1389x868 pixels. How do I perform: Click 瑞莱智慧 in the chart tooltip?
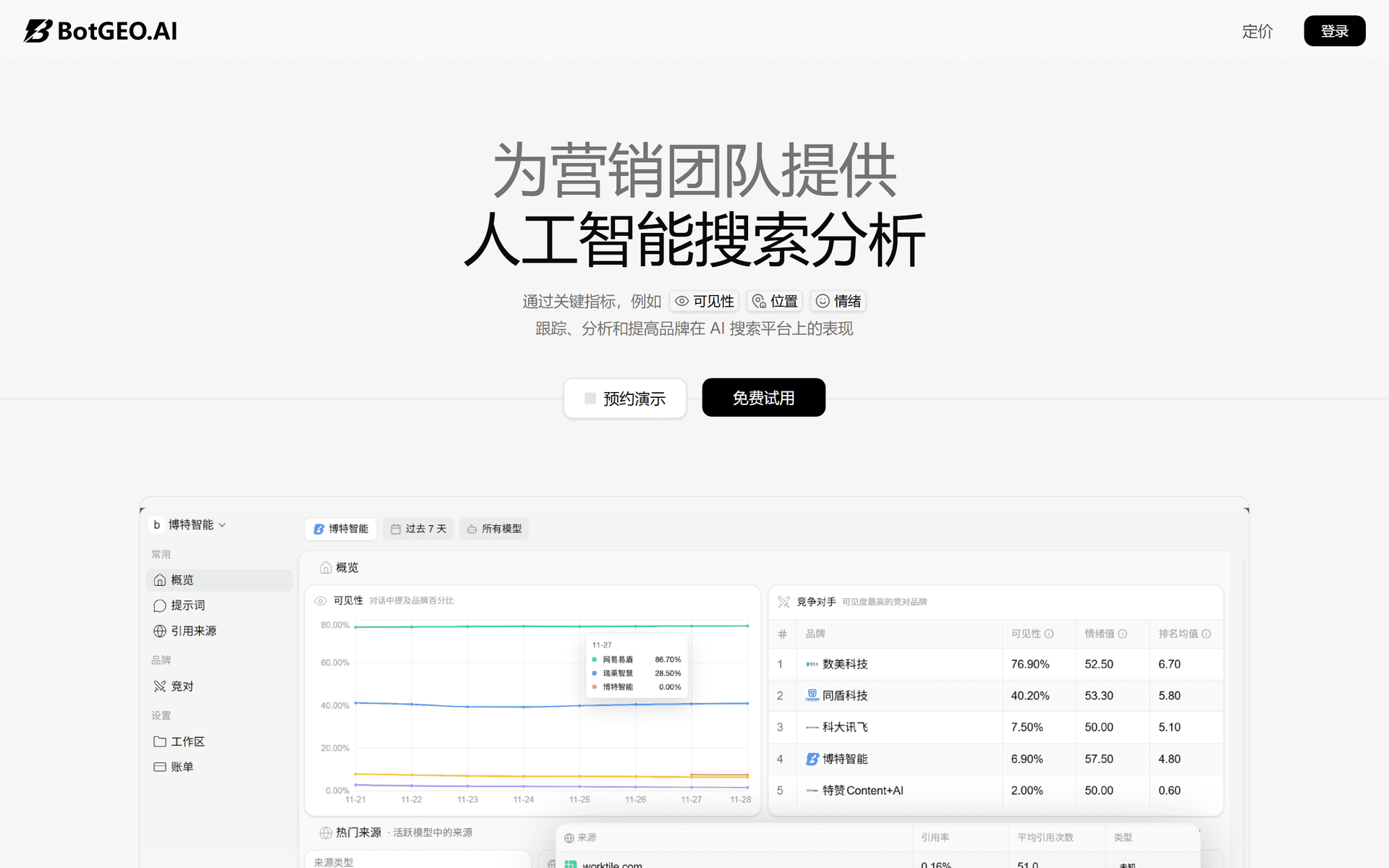click(618, 673)
